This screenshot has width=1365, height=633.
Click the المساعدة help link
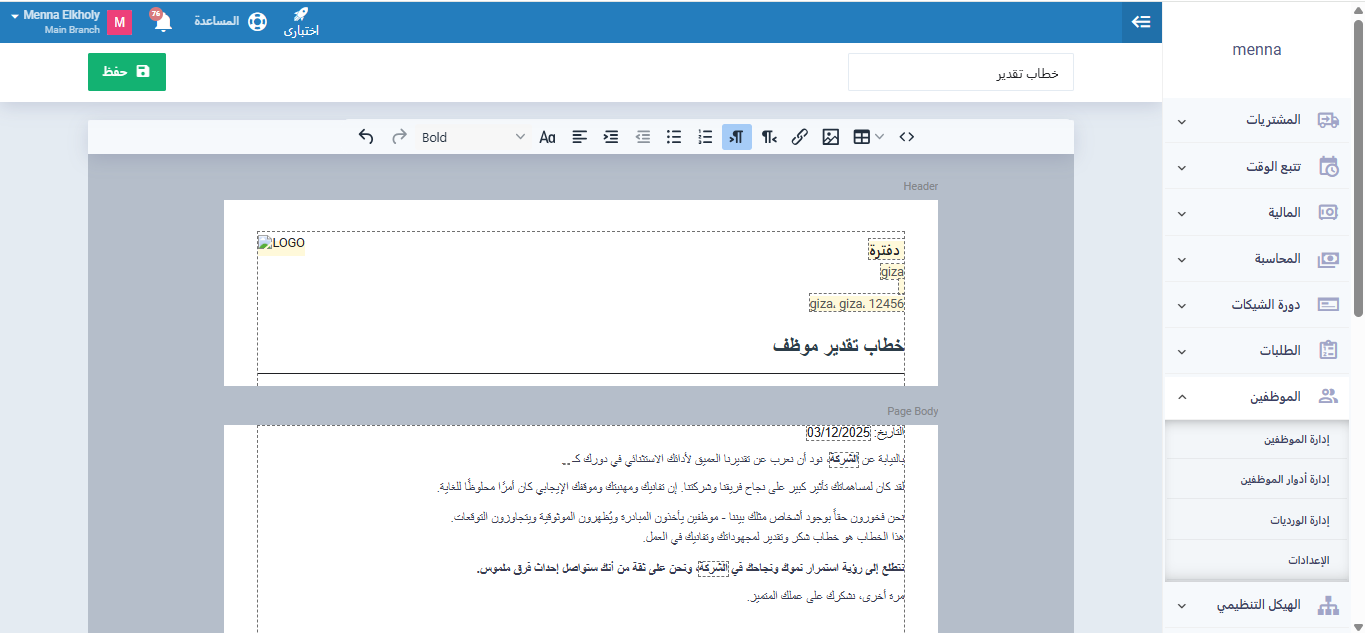[x=230, y=21]
